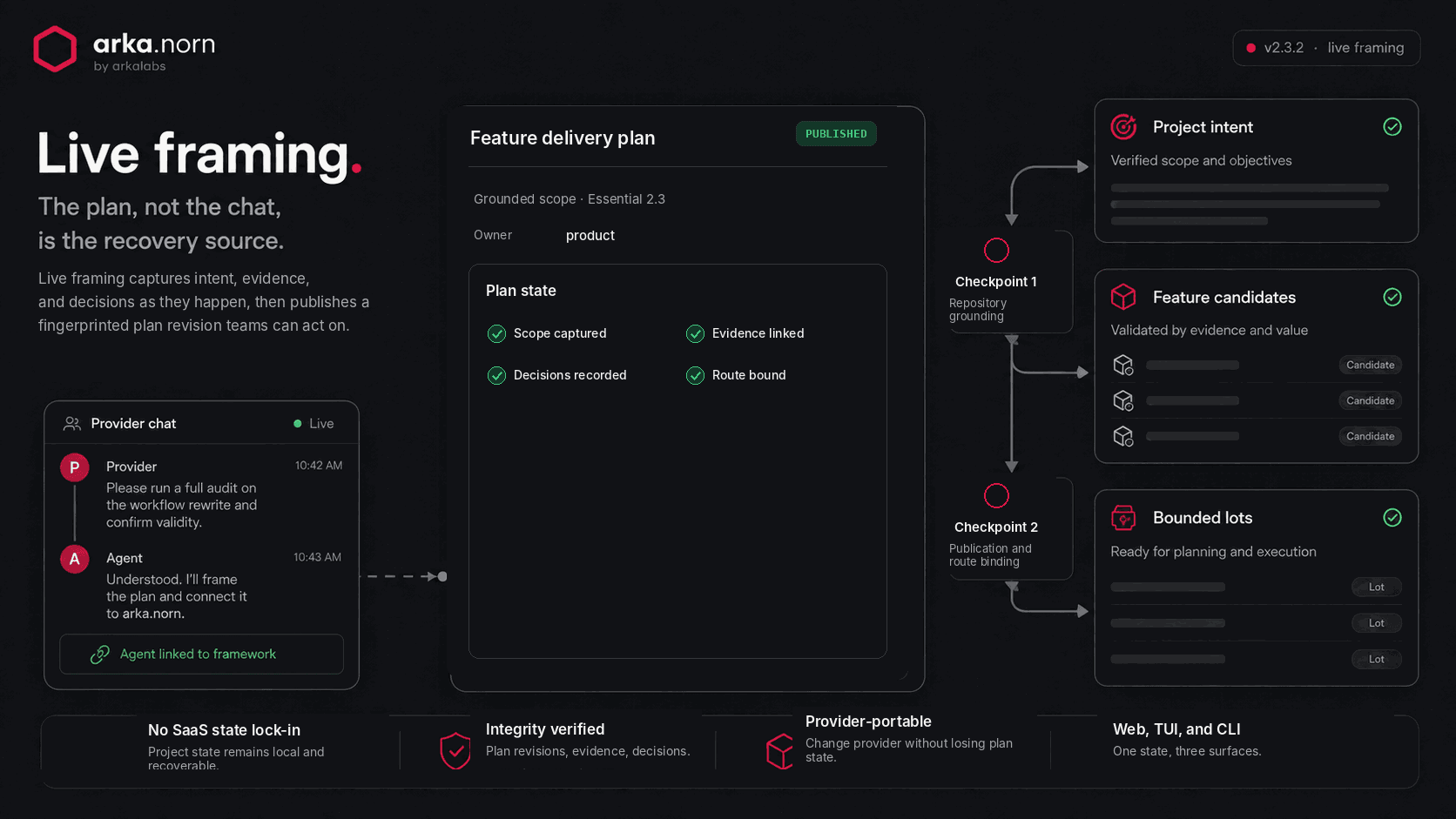Click the Live label in Provider chat
Image resolution: width=1456 pixels, height=819 pixels.
[321, 424]
